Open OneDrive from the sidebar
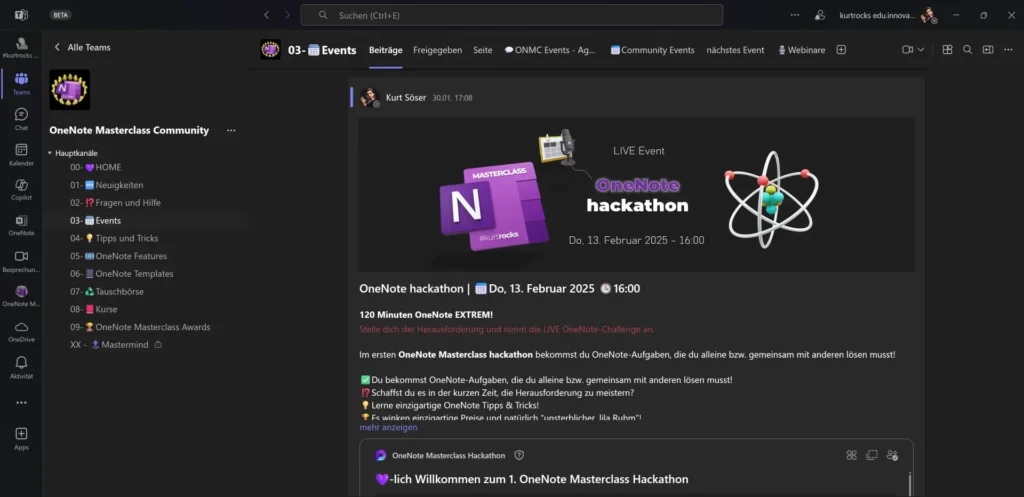Screen dimensions: 1024x497 click(x=21, y=331)
